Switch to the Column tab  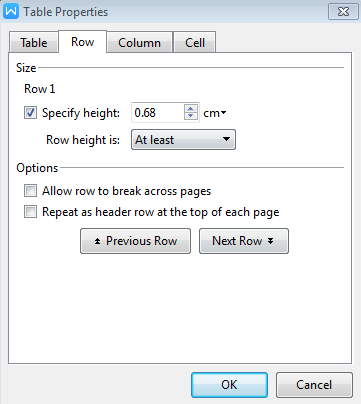tap(139, 43)
